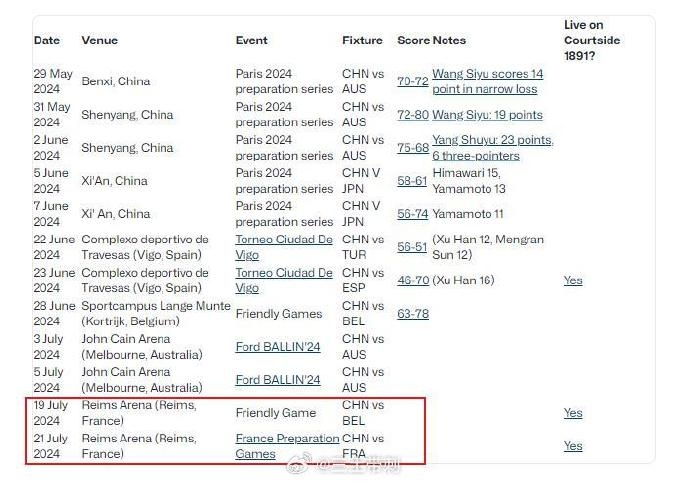Click Yes link for 19 July game

click(572, 412)
